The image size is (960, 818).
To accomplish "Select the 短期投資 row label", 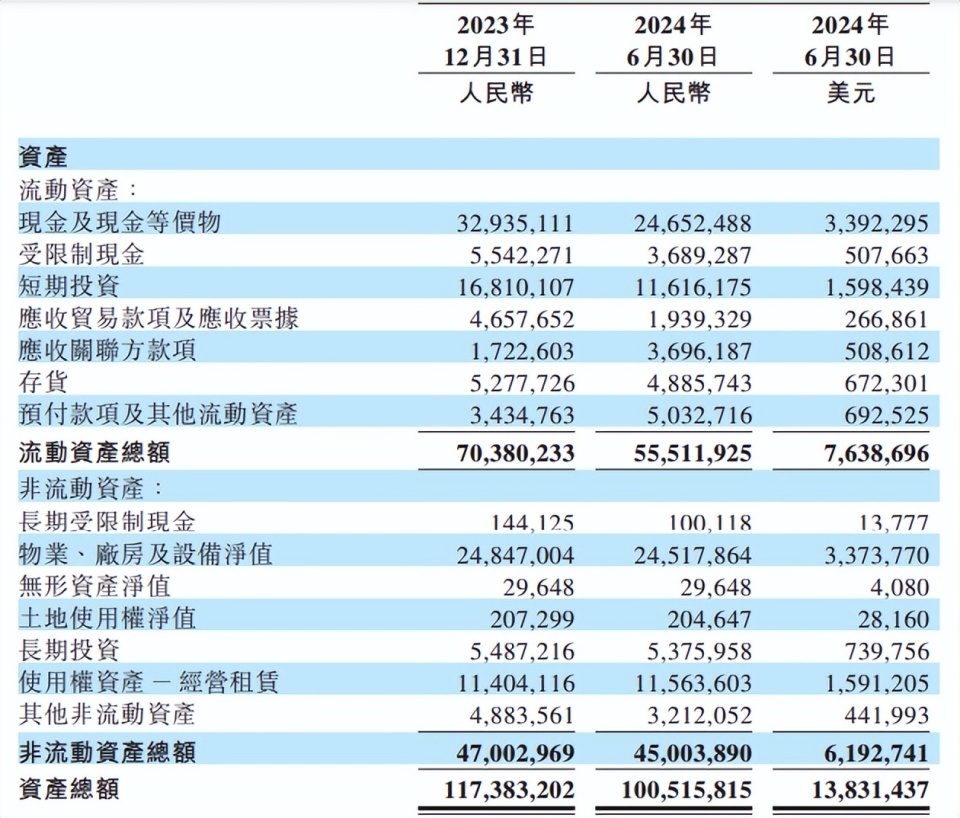I will (69, 286).
